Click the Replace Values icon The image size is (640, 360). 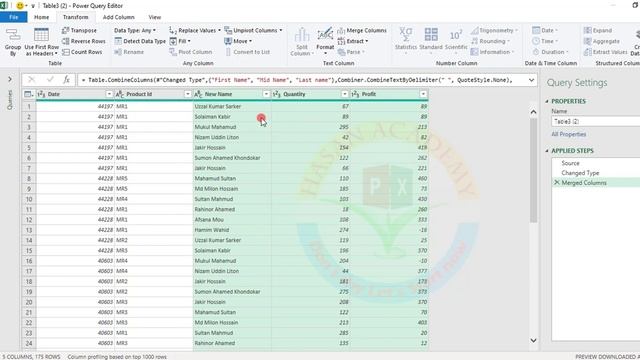[x=173, y=31]
